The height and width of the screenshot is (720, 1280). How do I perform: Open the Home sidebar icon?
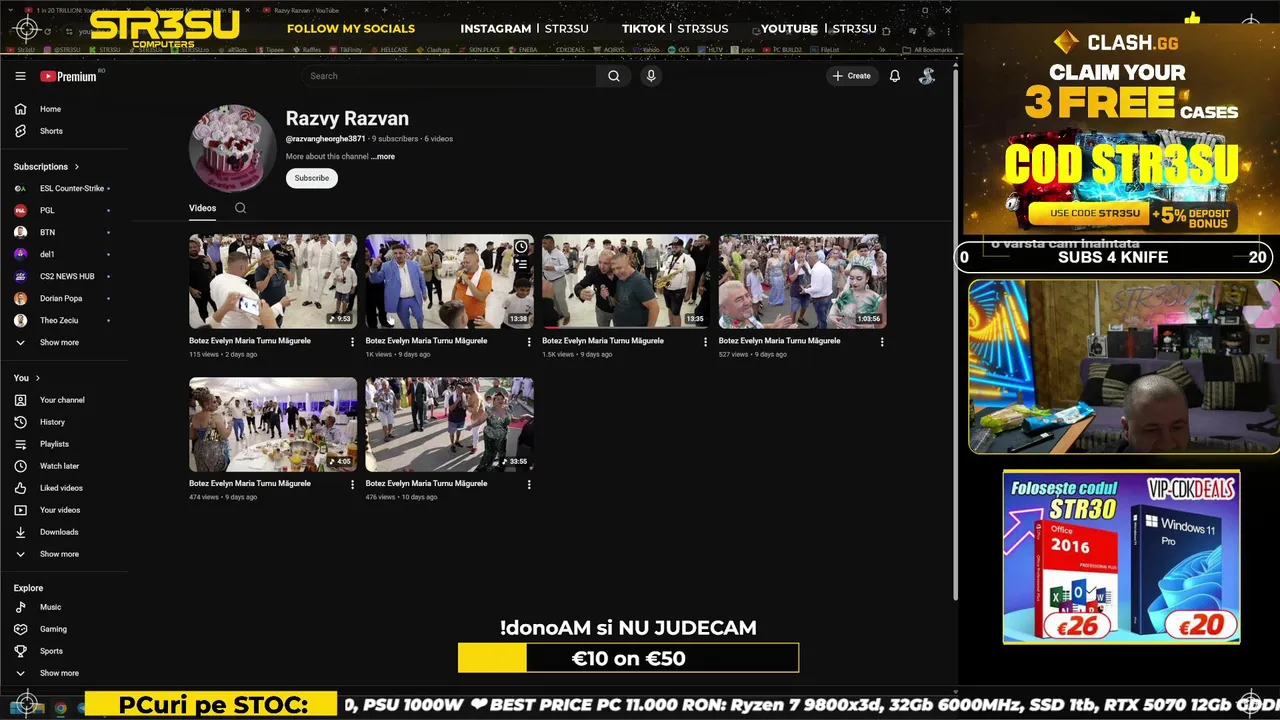(20, 109)
